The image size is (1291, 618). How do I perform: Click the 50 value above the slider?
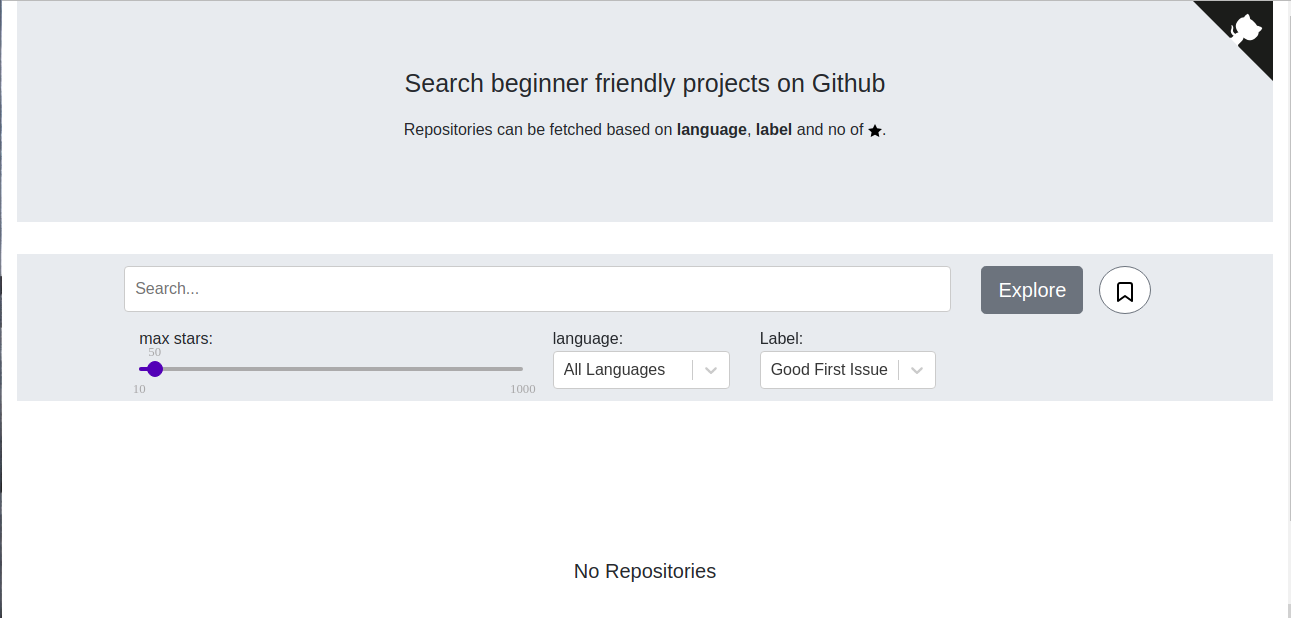coord(154,352)
